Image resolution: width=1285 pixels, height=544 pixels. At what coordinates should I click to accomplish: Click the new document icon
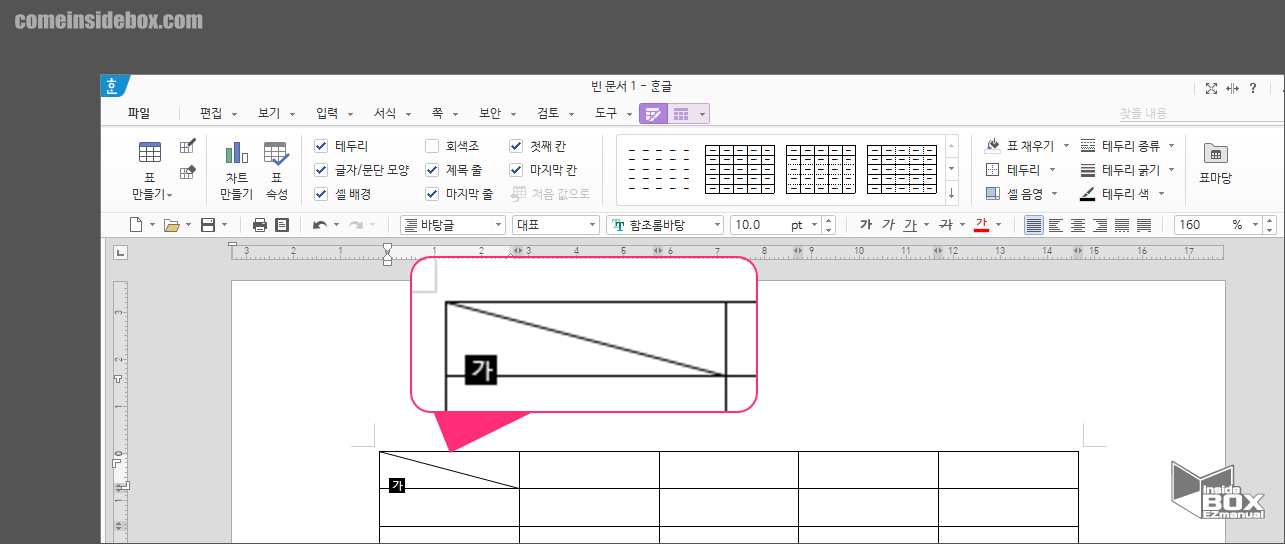point(136,225)
